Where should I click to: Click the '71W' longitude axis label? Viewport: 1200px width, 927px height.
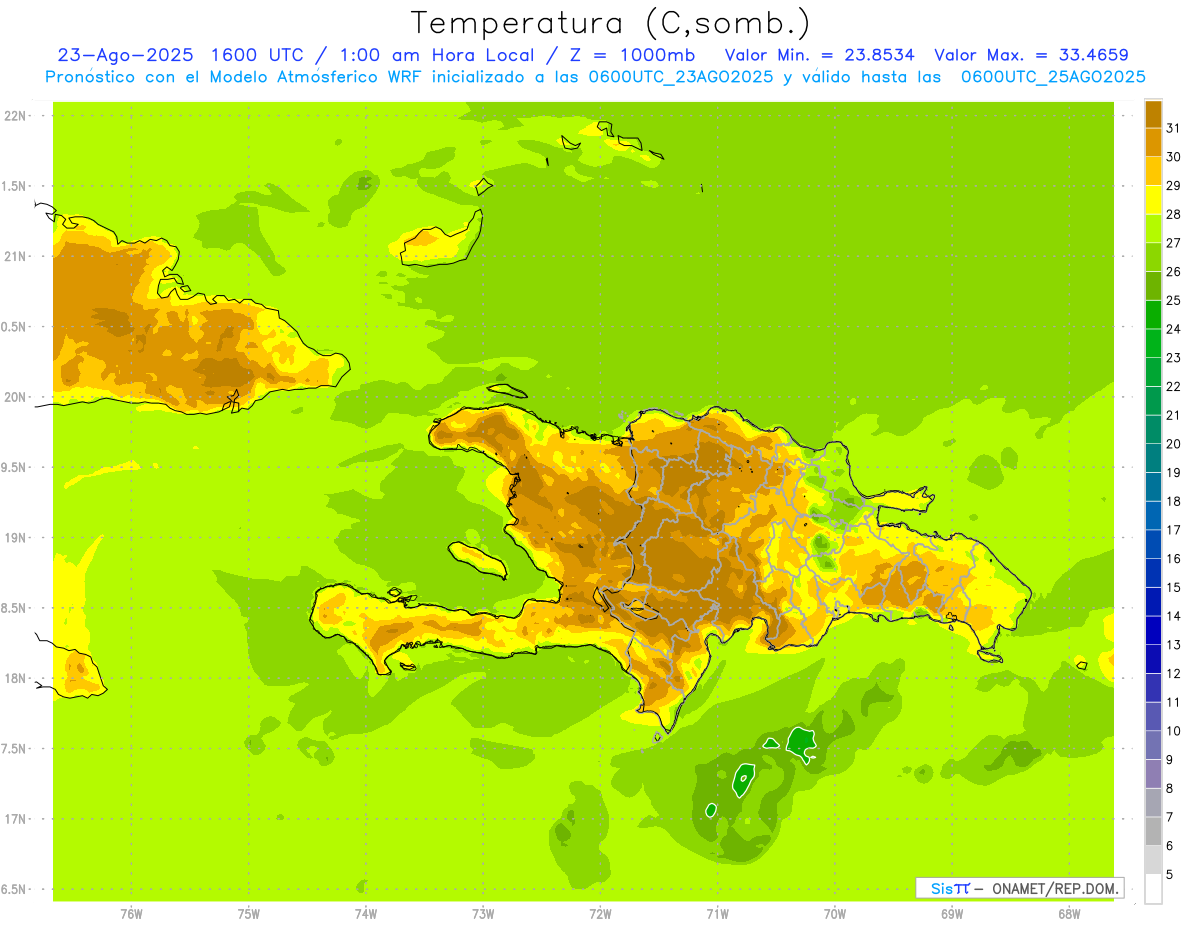click(x=717, y=913)
